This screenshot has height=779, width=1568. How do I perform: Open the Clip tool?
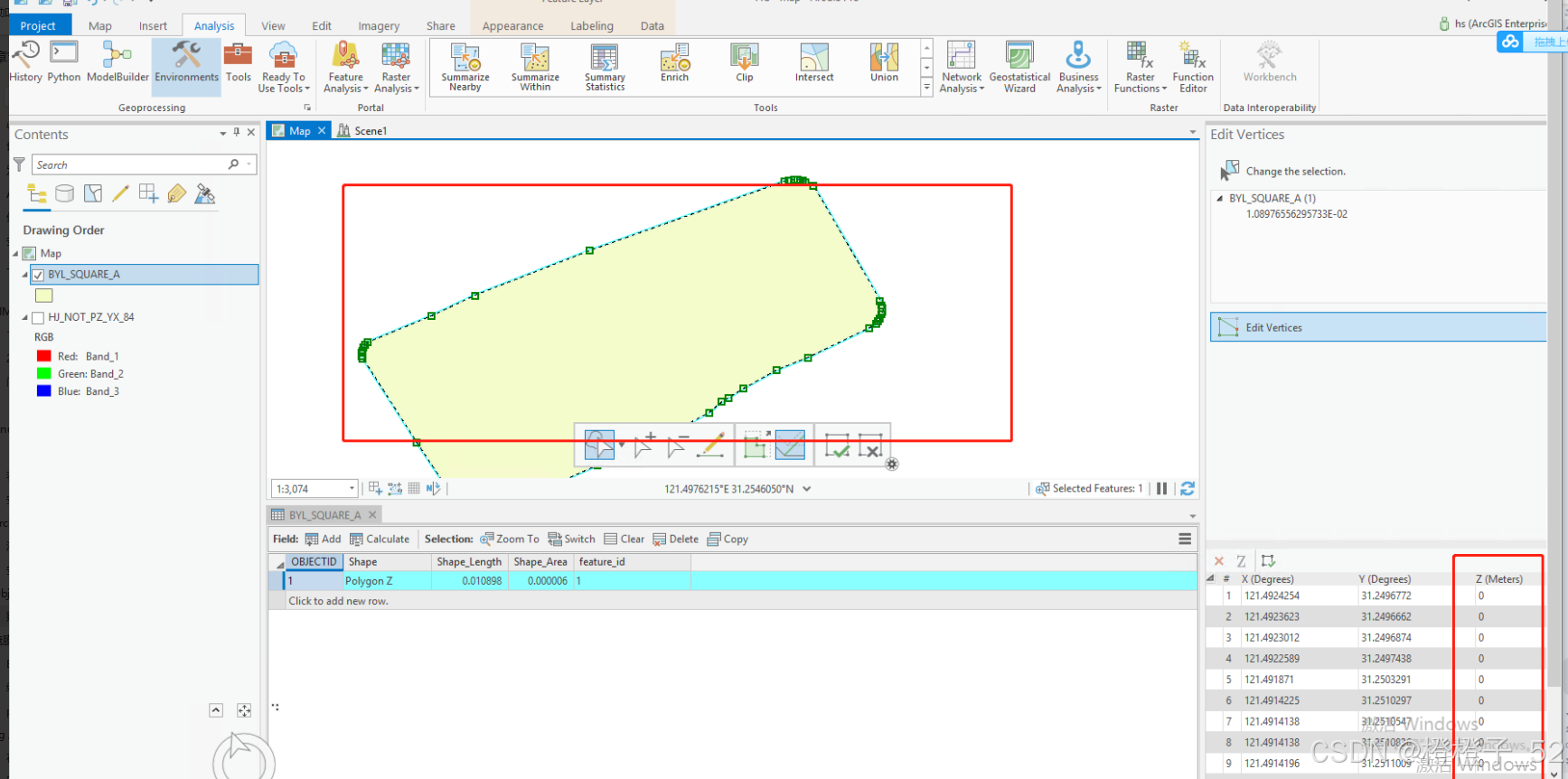pyautogui.click(x=745, y=63)
